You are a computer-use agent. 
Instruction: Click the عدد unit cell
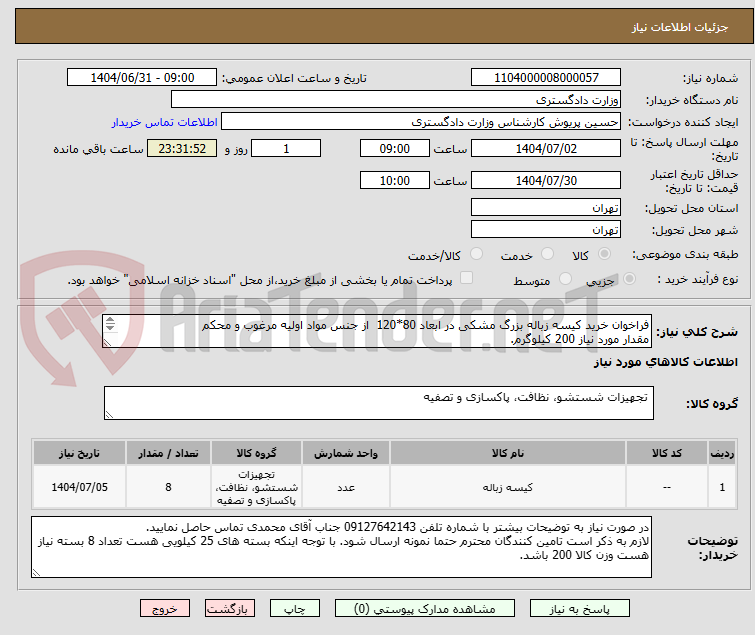[x=346, y=487]
